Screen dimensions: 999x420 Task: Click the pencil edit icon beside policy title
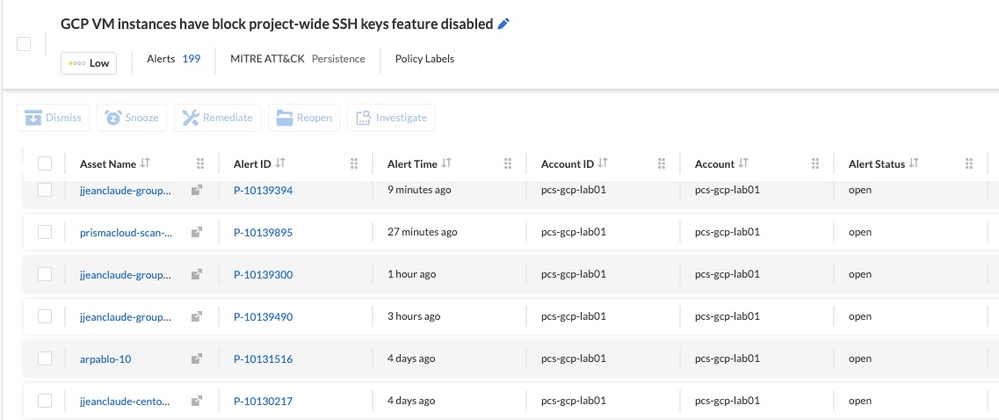pyautogui.click(x=504, y=23)
